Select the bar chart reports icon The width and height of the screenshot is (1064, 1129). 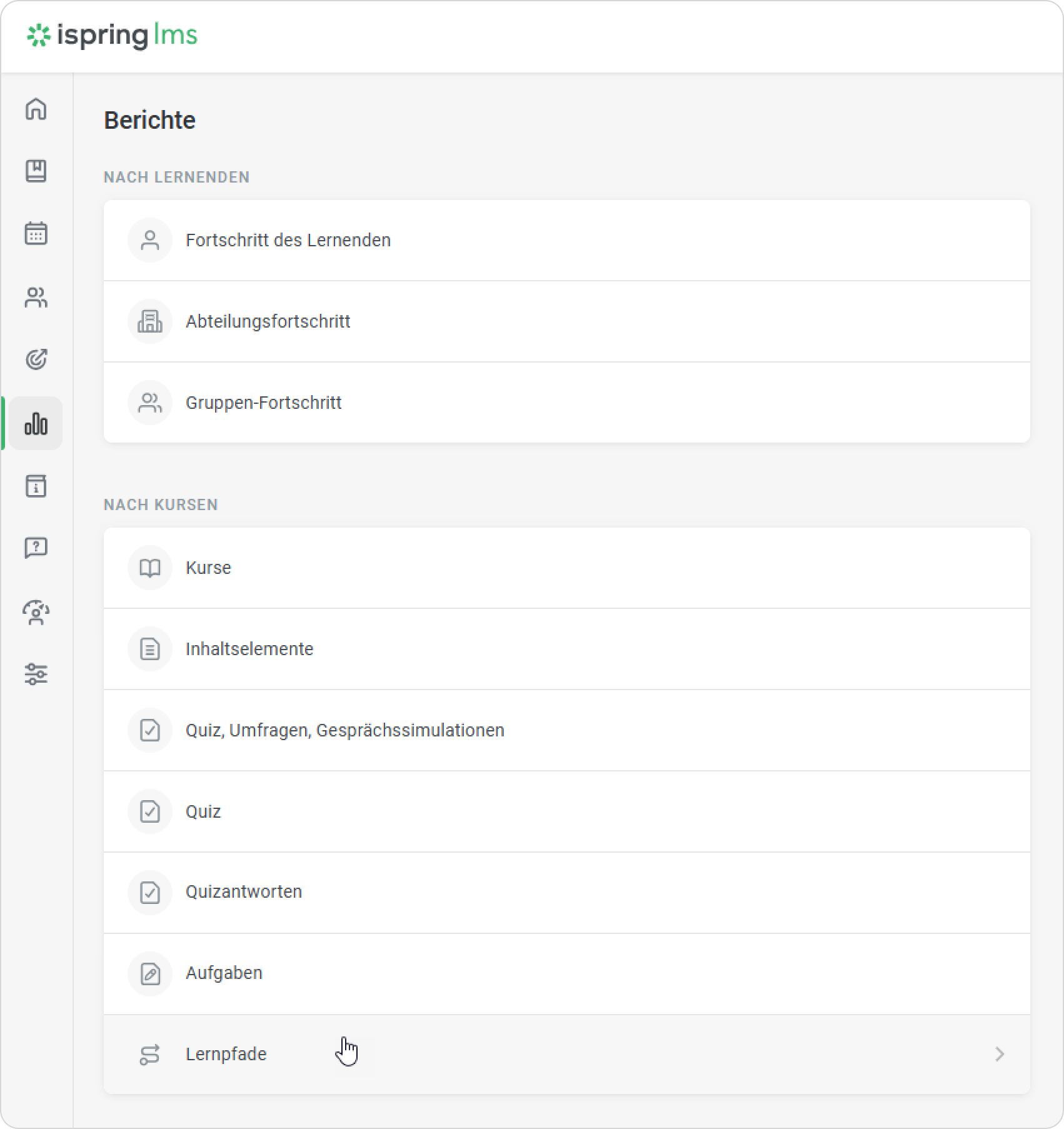(36, 423)
